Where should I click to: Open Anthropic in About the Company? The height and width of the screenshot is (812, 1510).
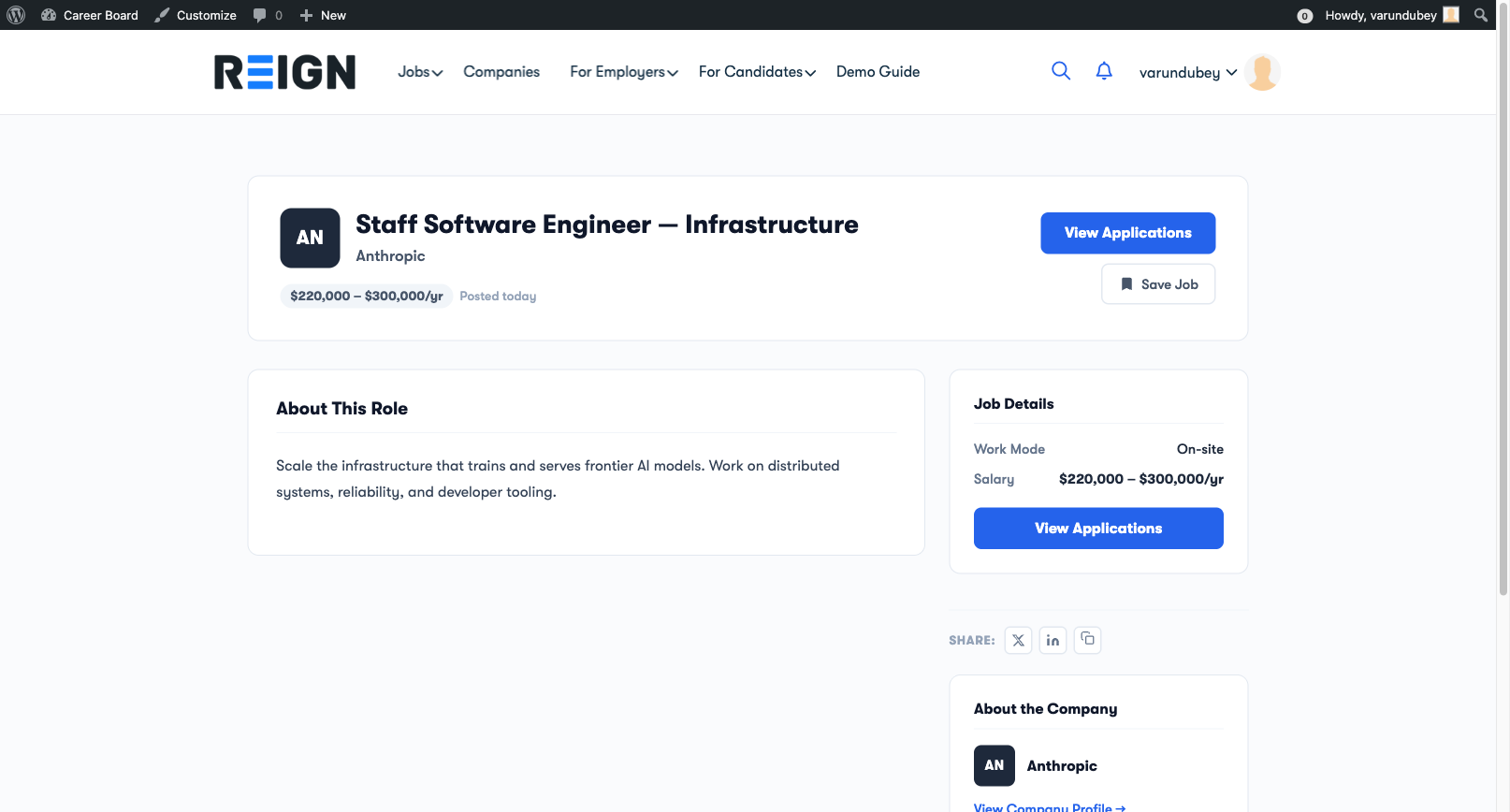[1062, 766]
